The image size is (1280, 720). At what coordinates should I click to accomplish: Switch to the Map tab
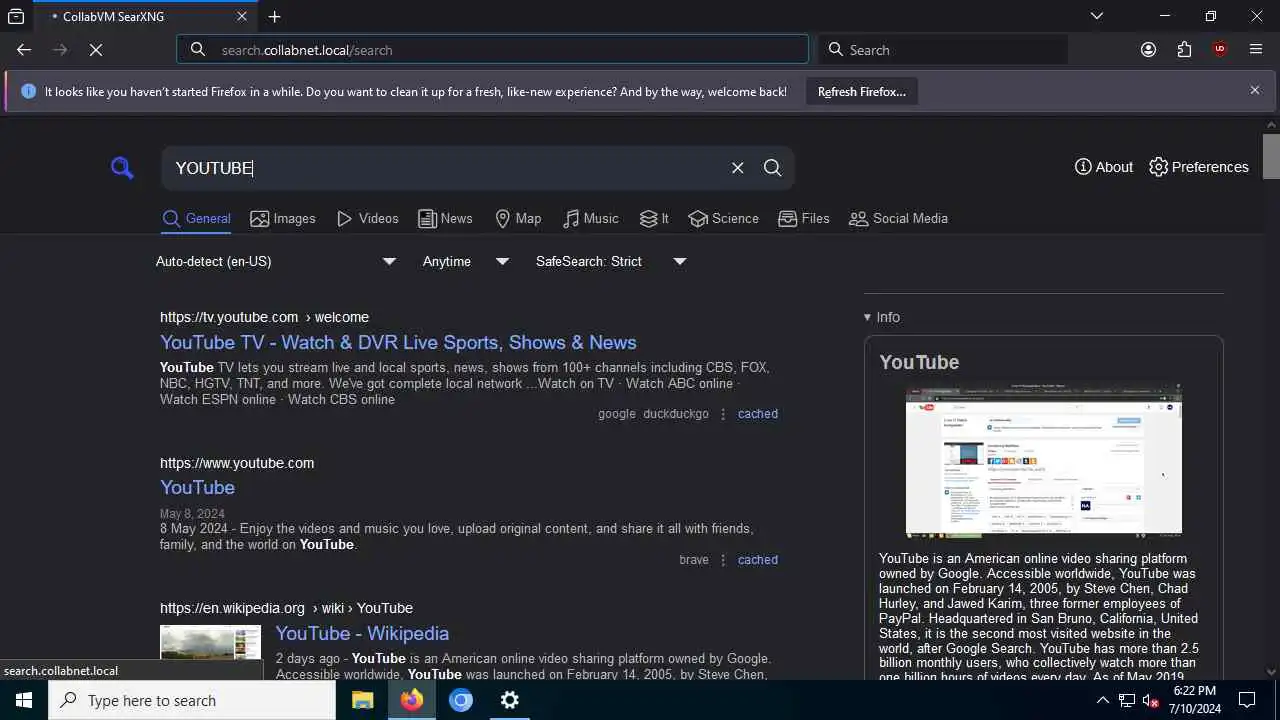coord(518,218)
